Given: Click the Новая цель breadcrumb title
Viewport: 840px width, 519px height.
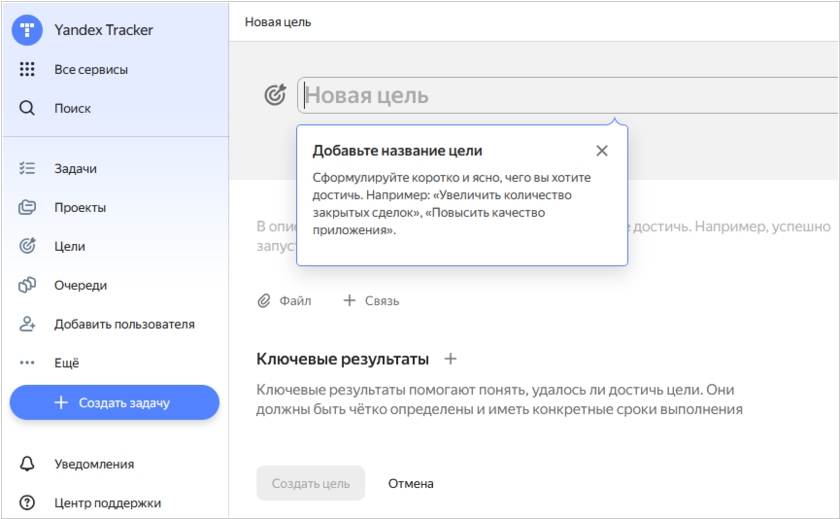Looking at the screenshot, I should coord(277,22).
